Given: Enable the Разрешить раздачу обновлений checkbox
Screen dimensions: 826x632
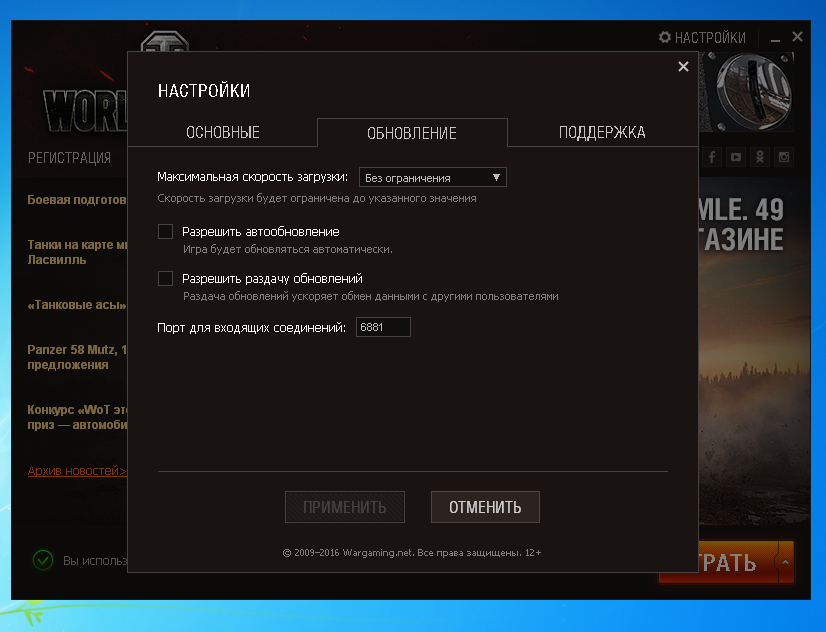Looking at the screenshot, I should [x=165, y=278].
